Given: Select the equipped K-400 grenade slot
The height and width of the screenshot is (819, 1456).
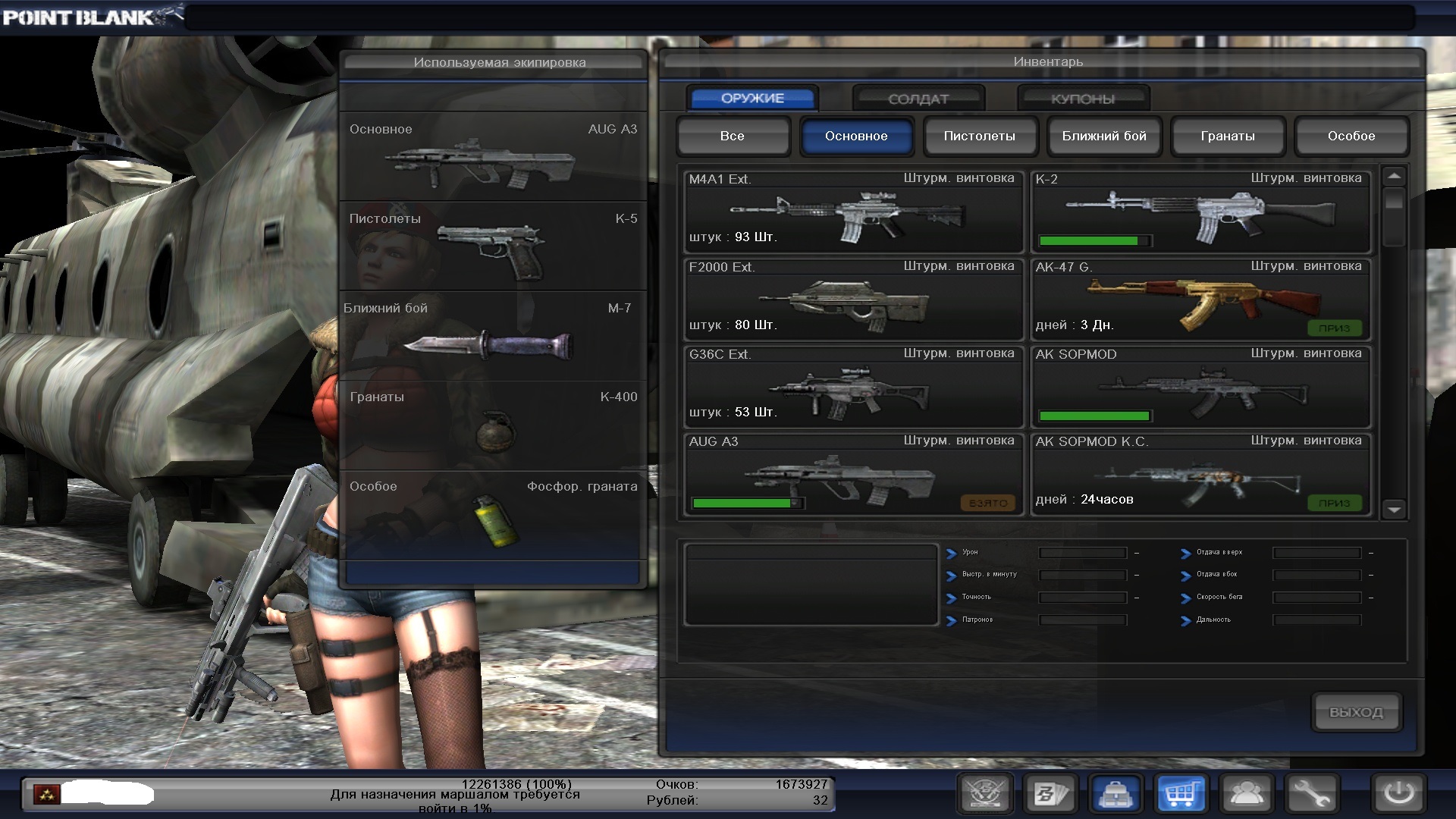Looking at the screenshot, I should click(x=493, y=425).
